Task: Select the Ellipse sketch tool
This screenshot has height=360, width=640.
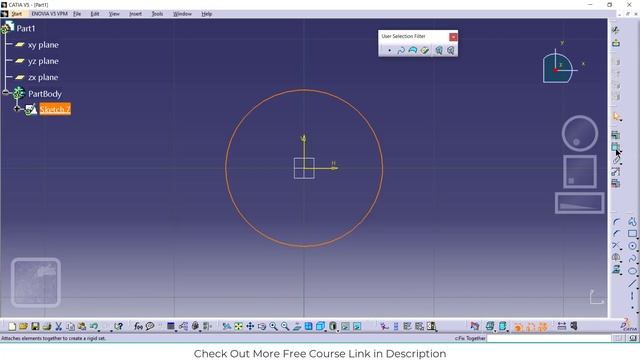Action: click(x=632, y=271)
